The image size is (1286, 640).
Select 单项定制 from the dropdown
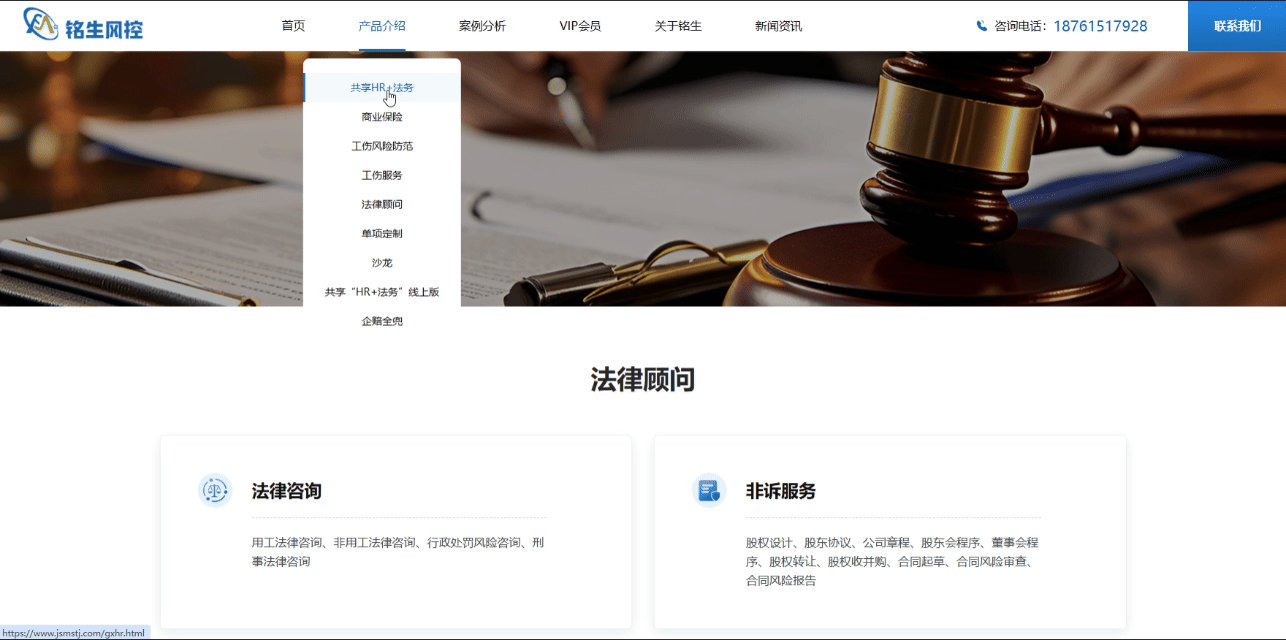point(381,232)
